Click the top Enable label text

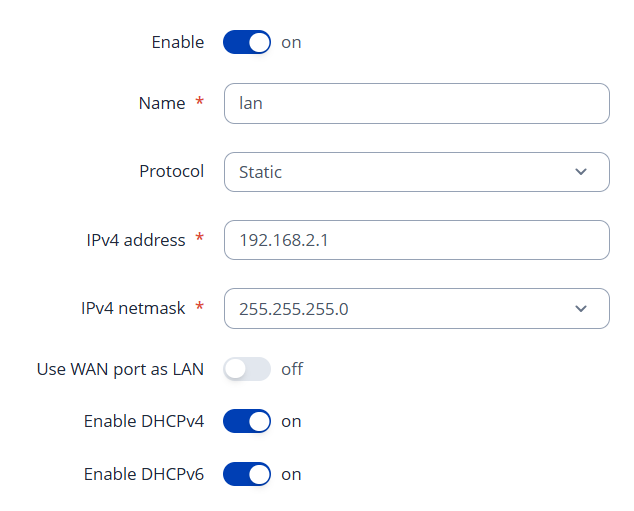[x=177, y=42]
